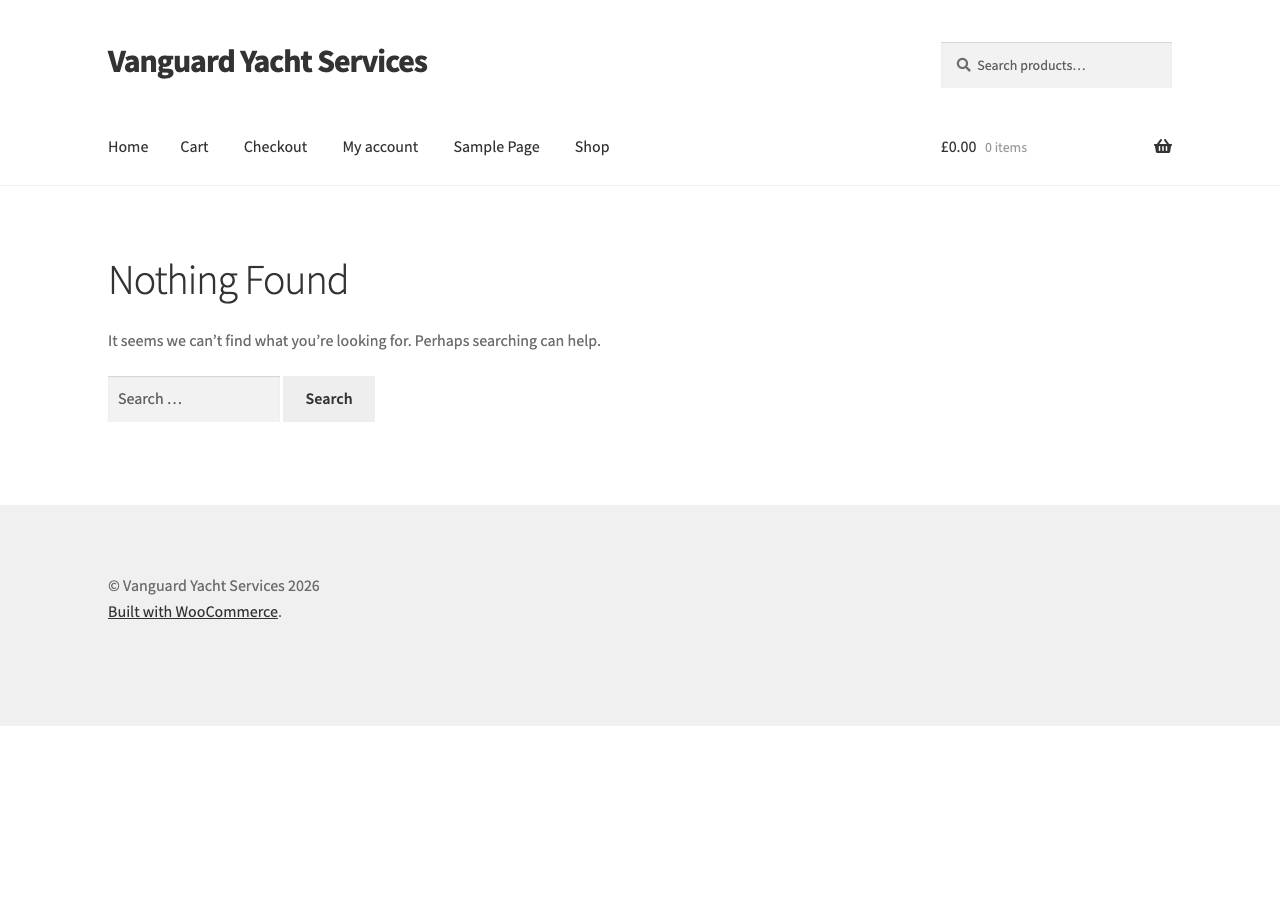Focus the Search products field in header
The width and height of the screenshot is (1280, 900).
coord(1056,65)
